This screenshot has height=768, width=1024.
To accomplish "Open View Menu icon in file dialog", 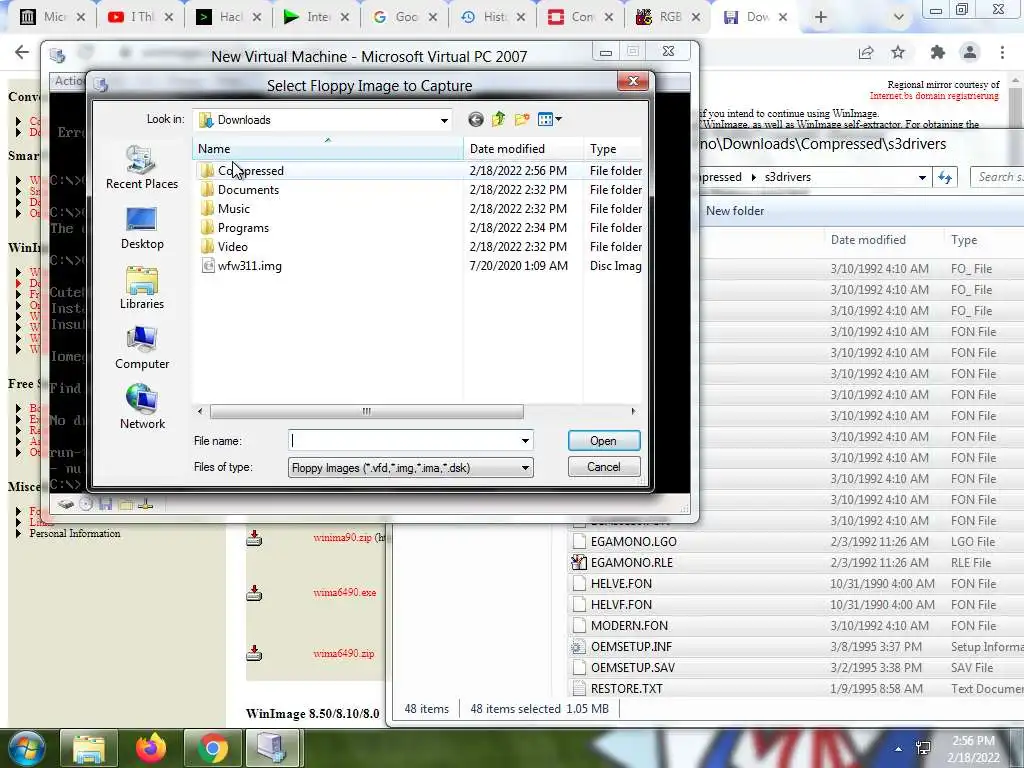I will (x=545, y=120).
